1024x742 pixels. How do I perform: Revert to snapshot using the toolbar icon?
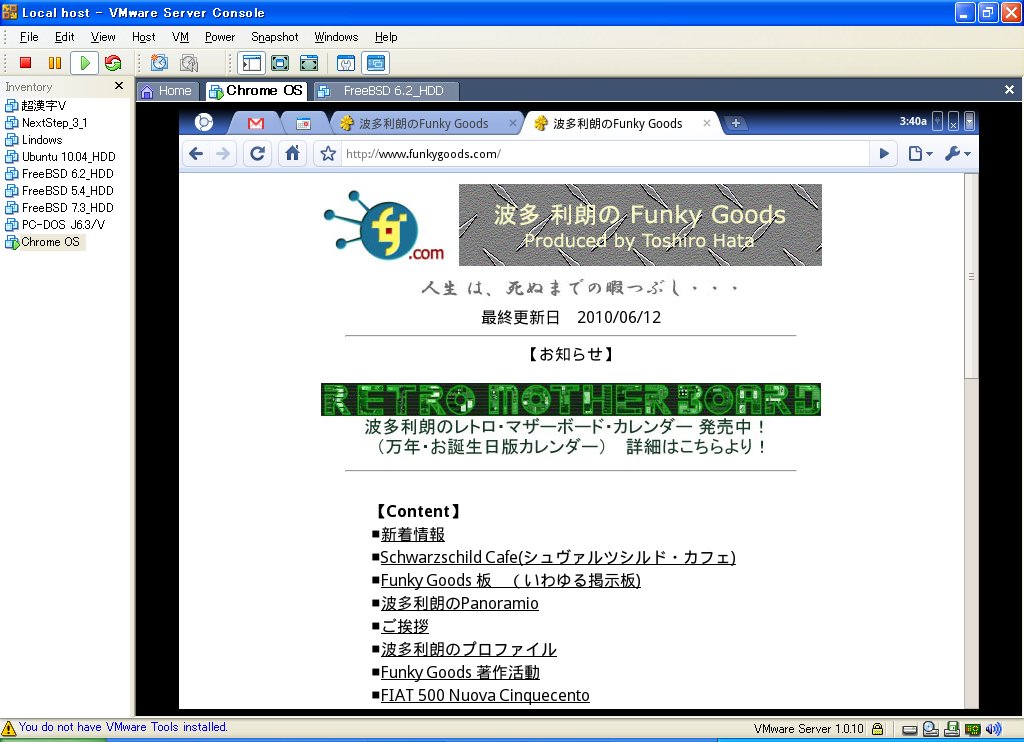[x=189, y=63]
